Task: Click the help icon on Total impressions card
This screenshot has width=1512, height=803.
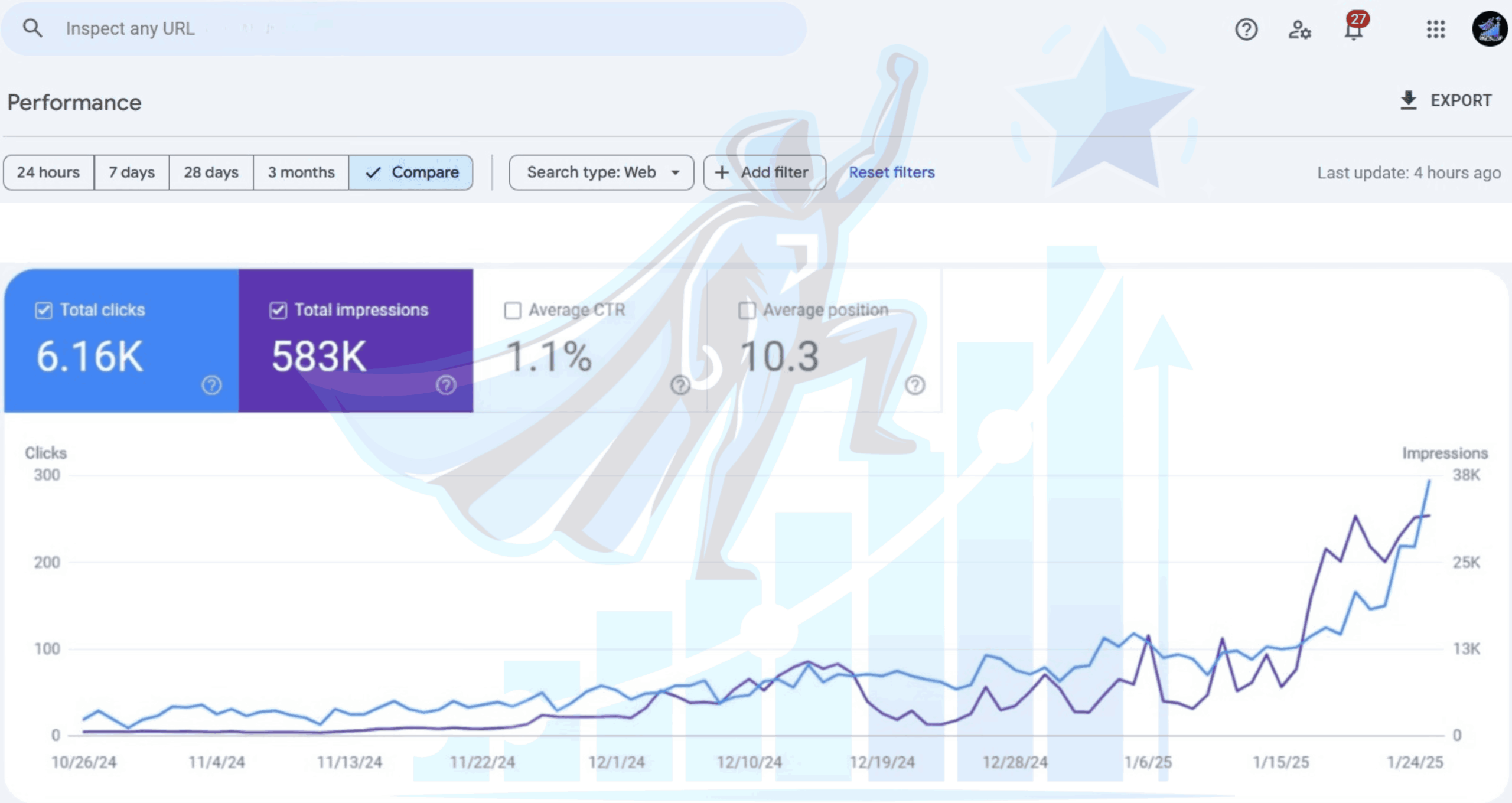Action: coord(446,385)
